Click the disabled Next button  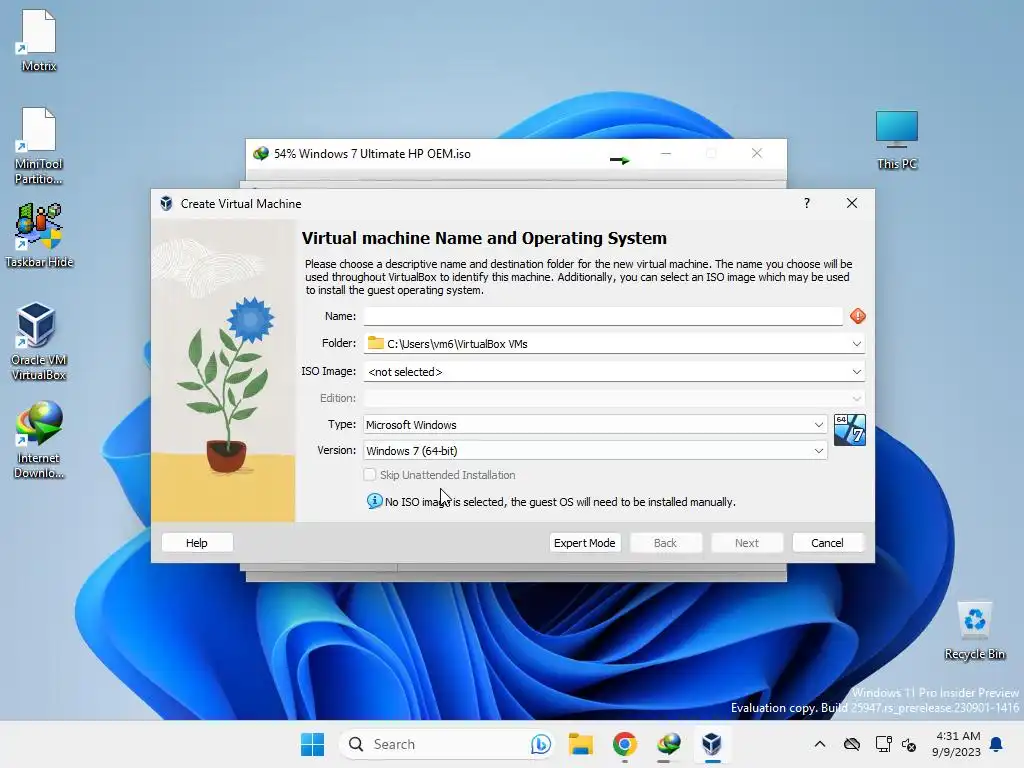[746, 543]
